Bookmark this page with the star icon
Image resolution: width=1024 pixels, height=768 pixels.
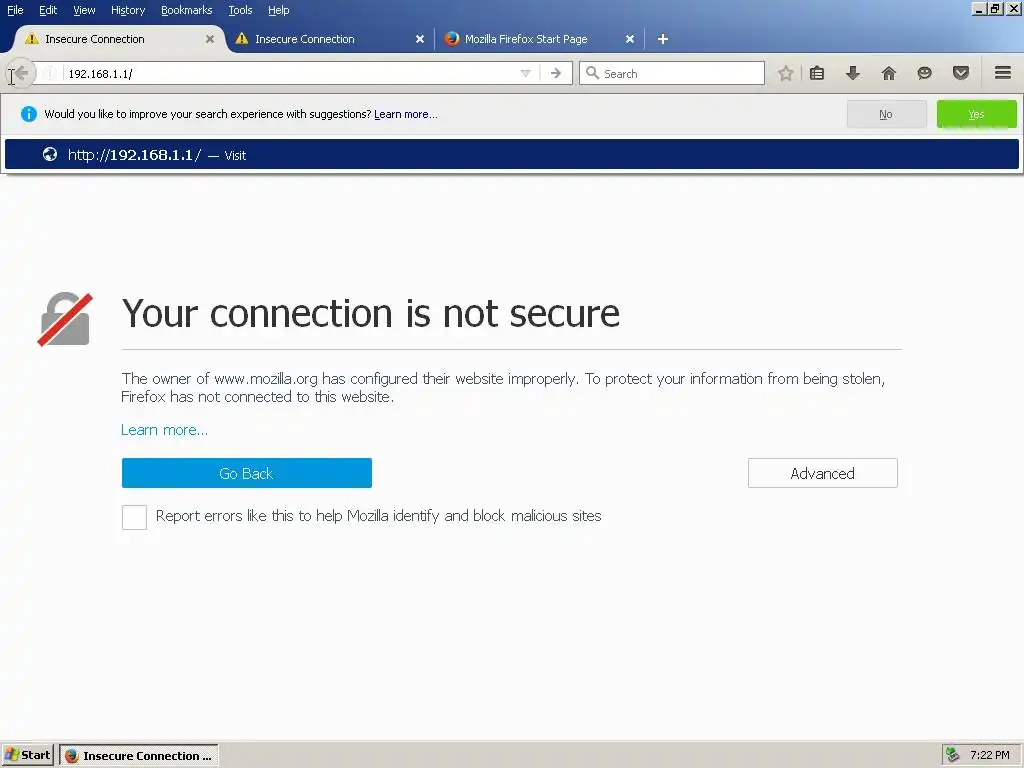coord(786,73)
